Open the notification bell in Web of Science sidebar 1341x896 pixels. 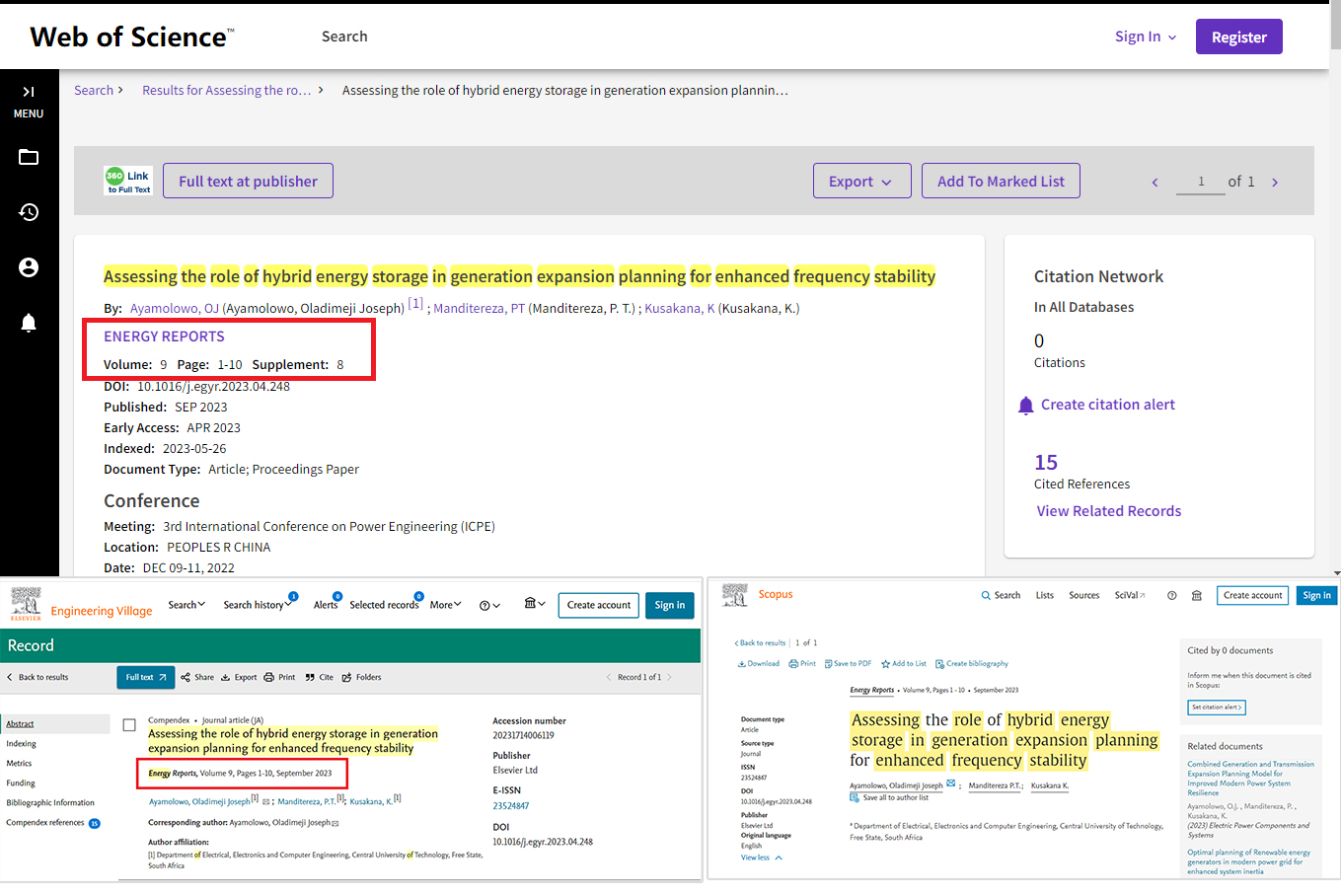pos(29,323)
